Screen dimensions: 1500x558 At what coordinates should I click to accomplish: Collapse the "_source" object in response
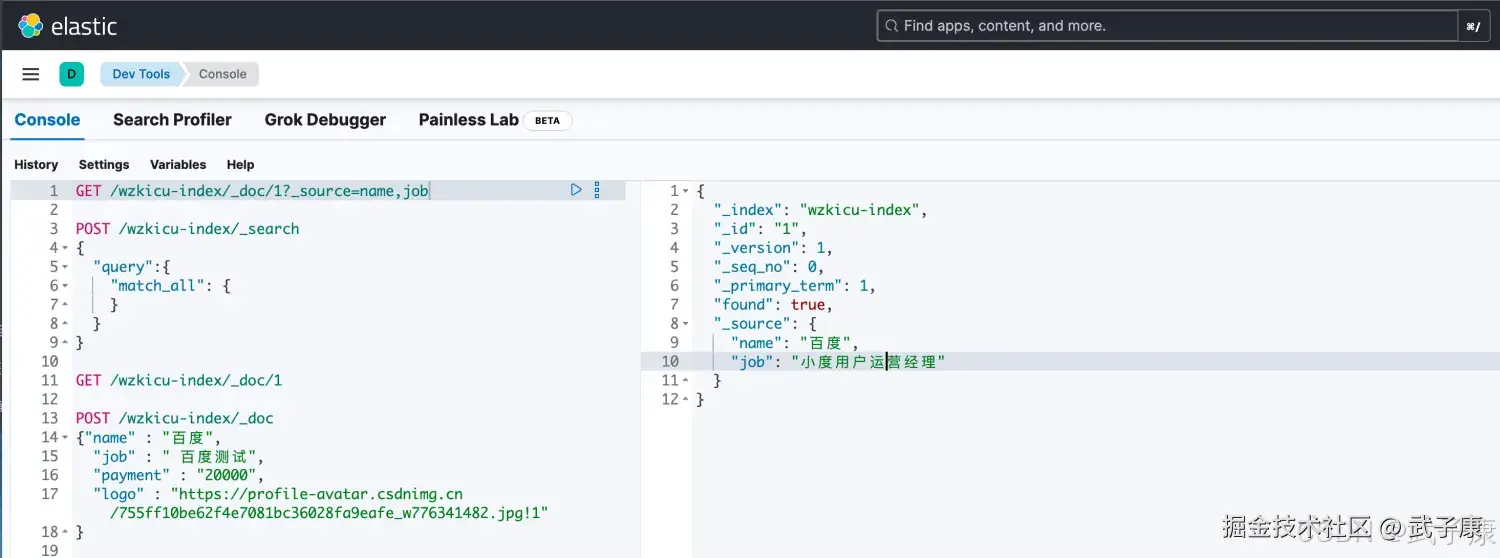pyautogui.click(x=686, y=324)
